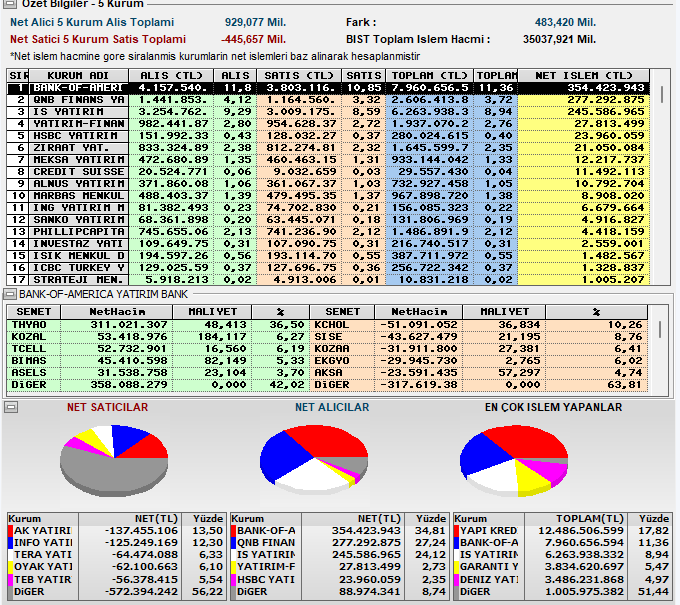This screenshot has width=680, height=605.
Task: Collapse the pie charts section
Action: 11,407
